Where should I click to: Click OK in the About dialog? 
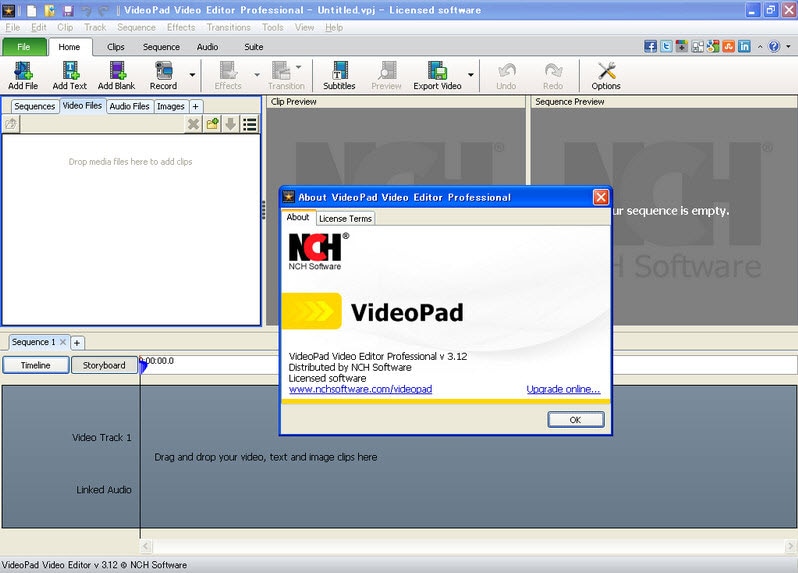click(576, 420)
